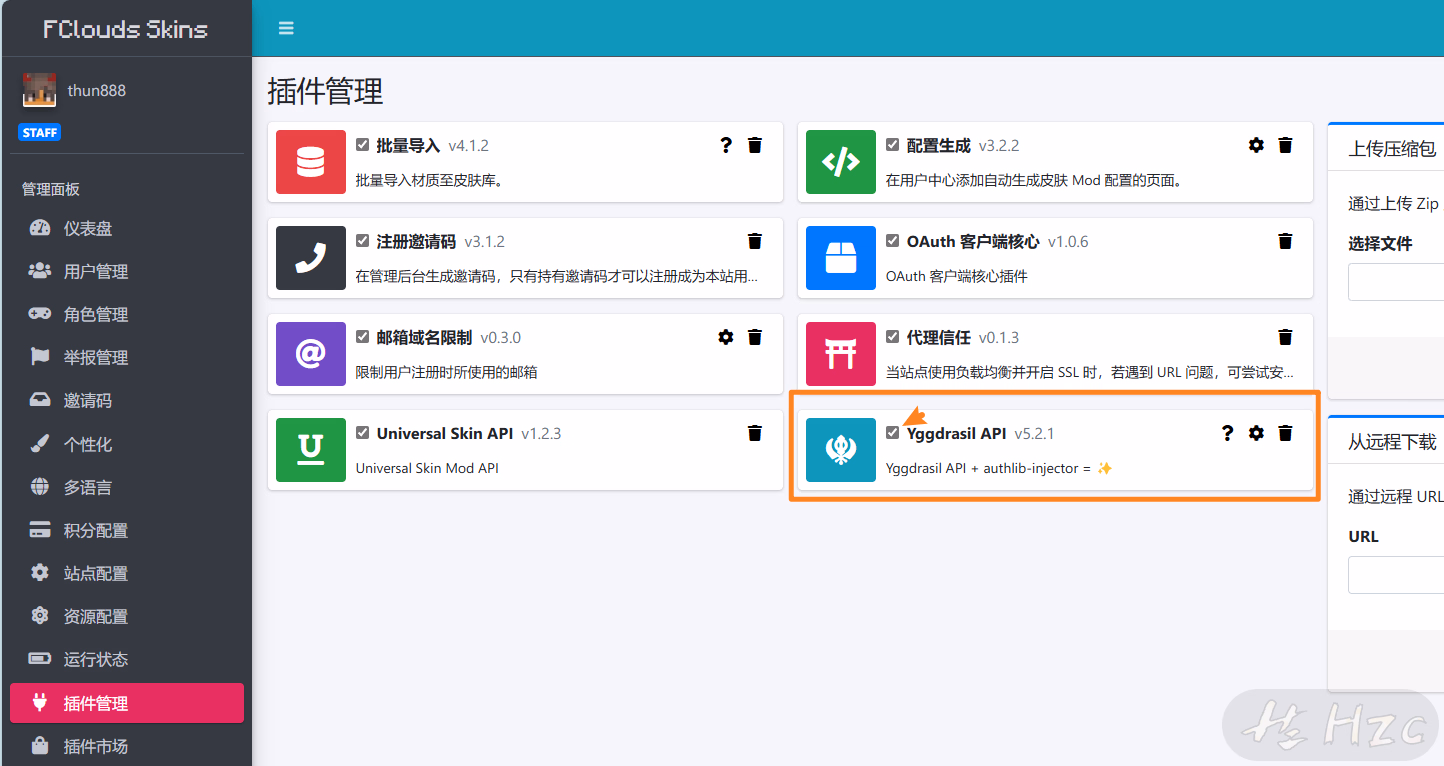The image size is (1444, 766).
Task: Delete the Yggdrasil API plugin
Action: click(1285, 433)
